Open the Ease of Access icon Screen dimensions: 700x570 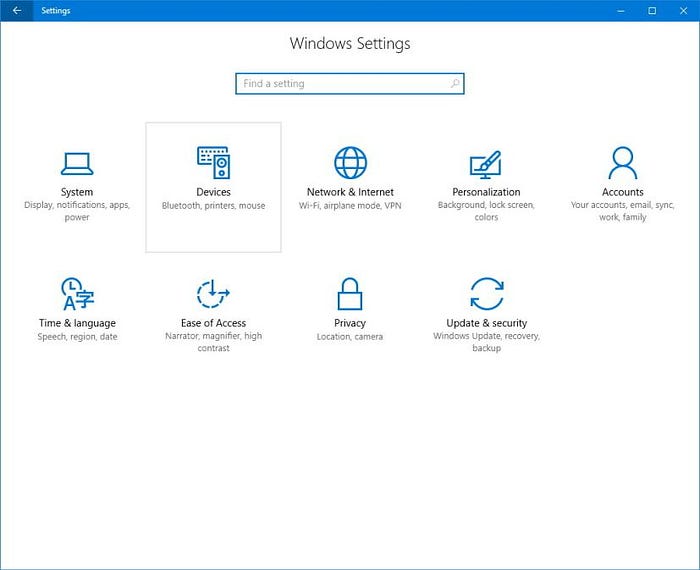click(x=213, y=294)
